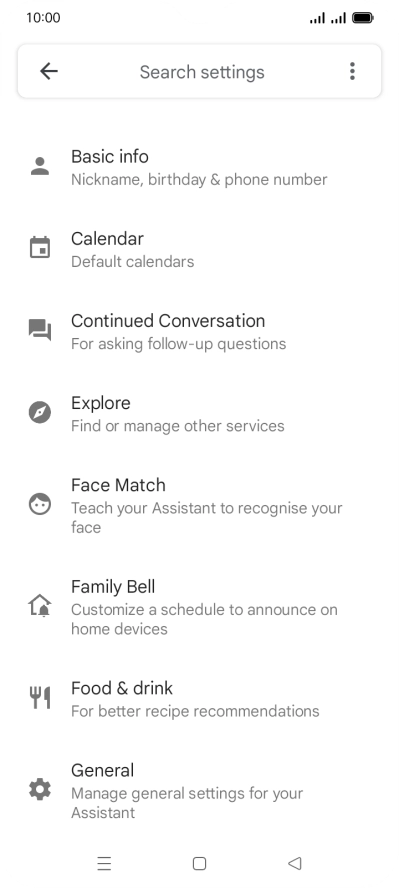The image size is (399, 888).
Task: Open Family Bell schedule settings
Action: click(x=199, y=607)
